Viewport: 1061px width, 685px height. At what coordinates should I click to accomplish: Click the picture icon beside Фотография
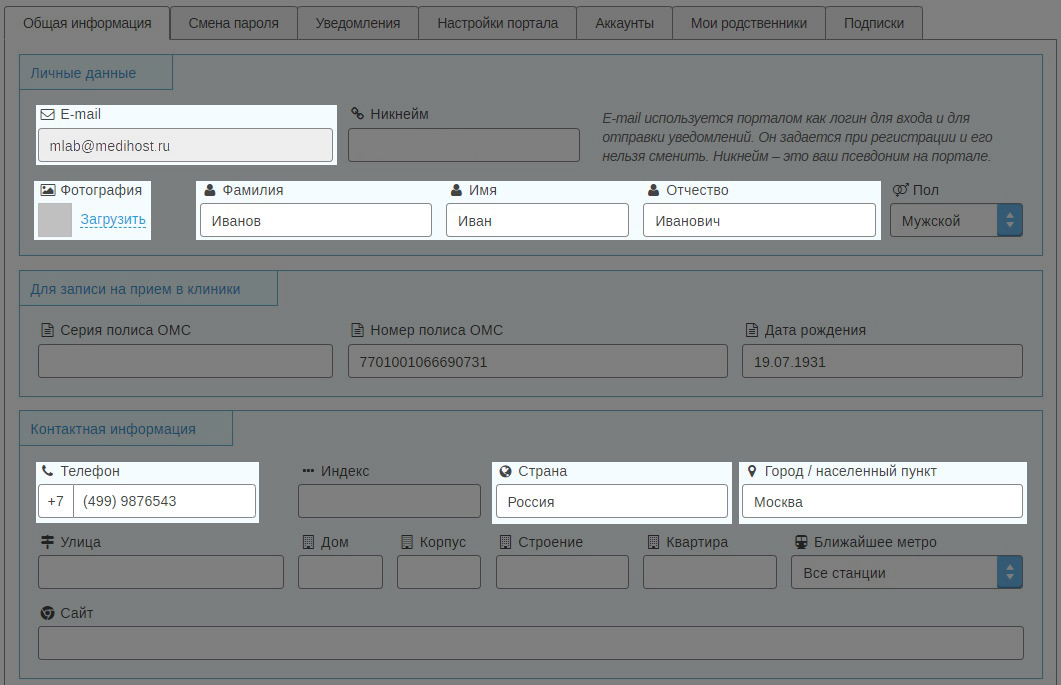point(47,190)
